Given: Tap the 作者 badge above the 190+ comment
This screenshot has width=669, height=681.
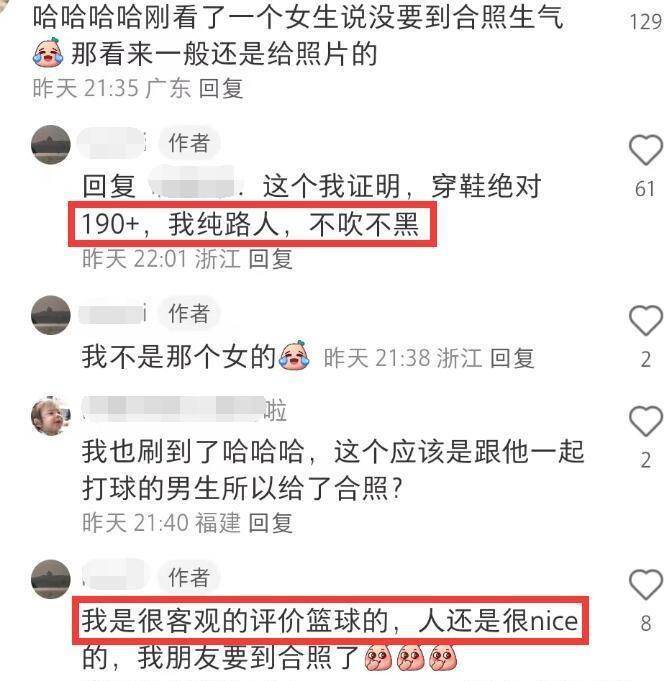Looking at the screenshot, I should point(189,142).
